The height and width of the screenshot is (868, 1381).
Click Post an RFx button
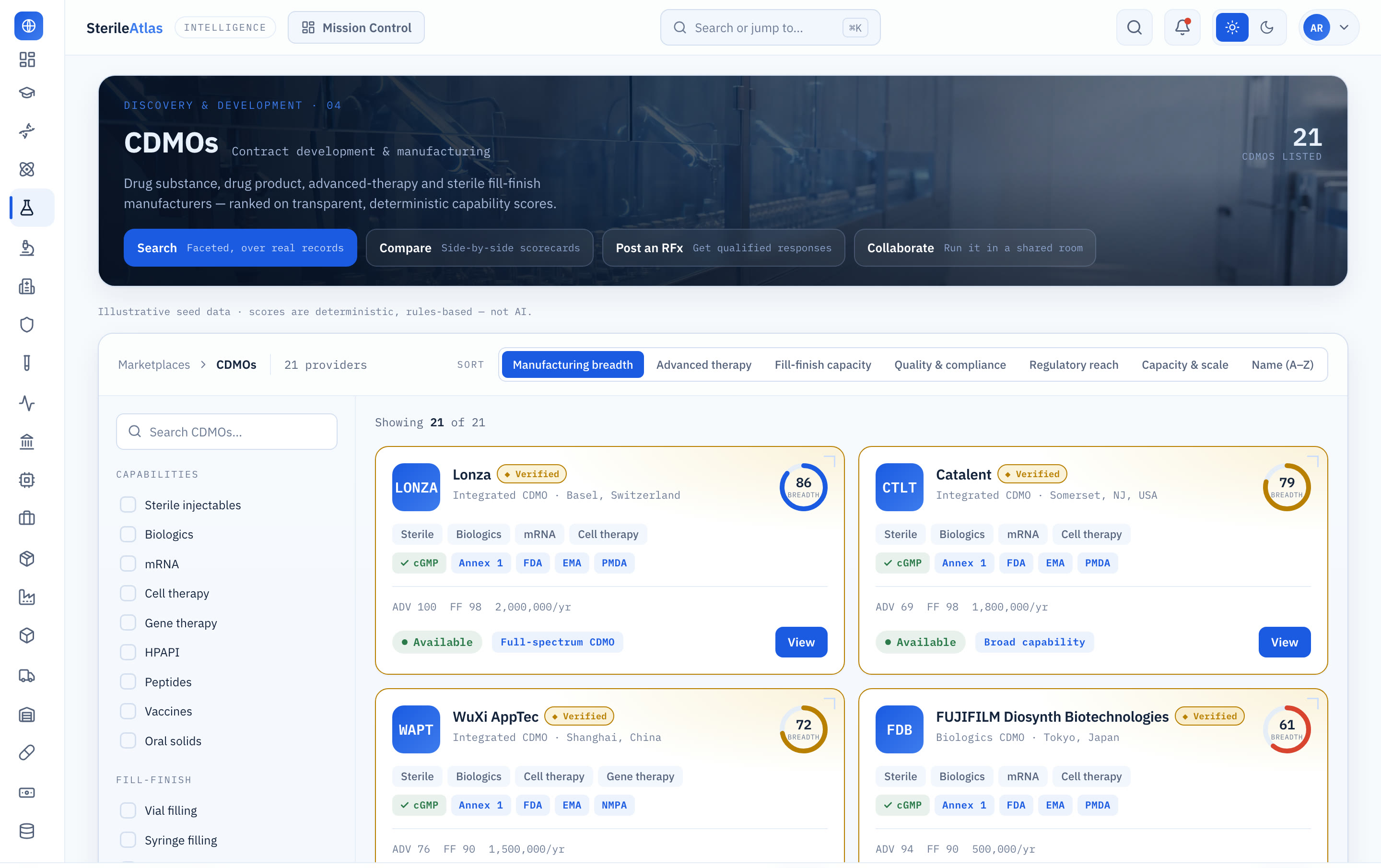723,248
